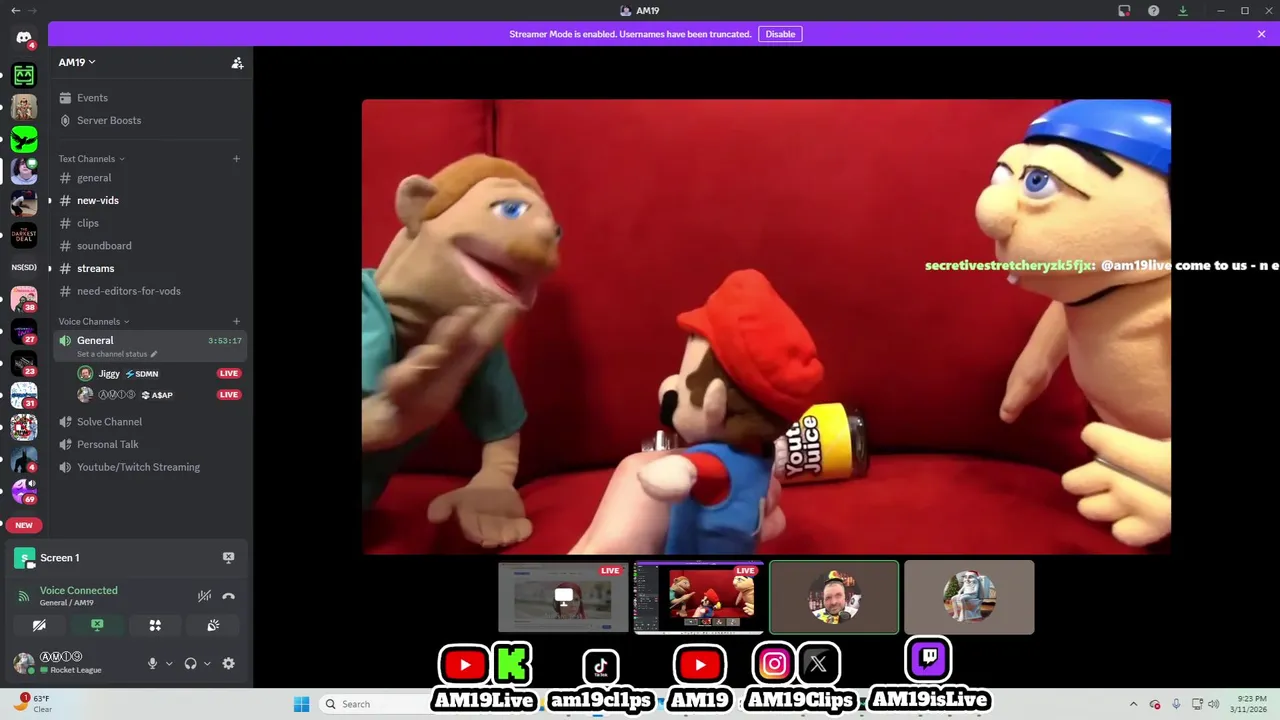
Task: Open the general text channel
Action: pyautogui.click(x=150, y=178)
